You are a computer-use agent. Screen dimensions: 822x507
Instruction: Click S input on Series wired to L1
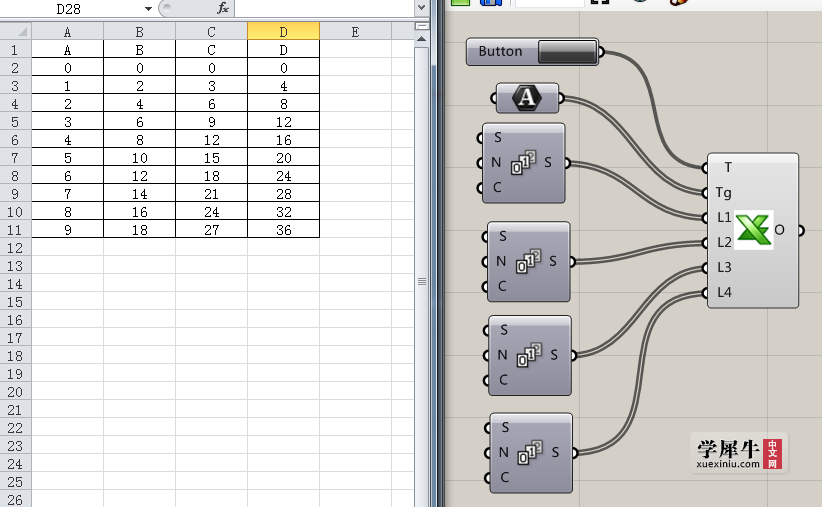pyautogui.click(x=497, y=137)
